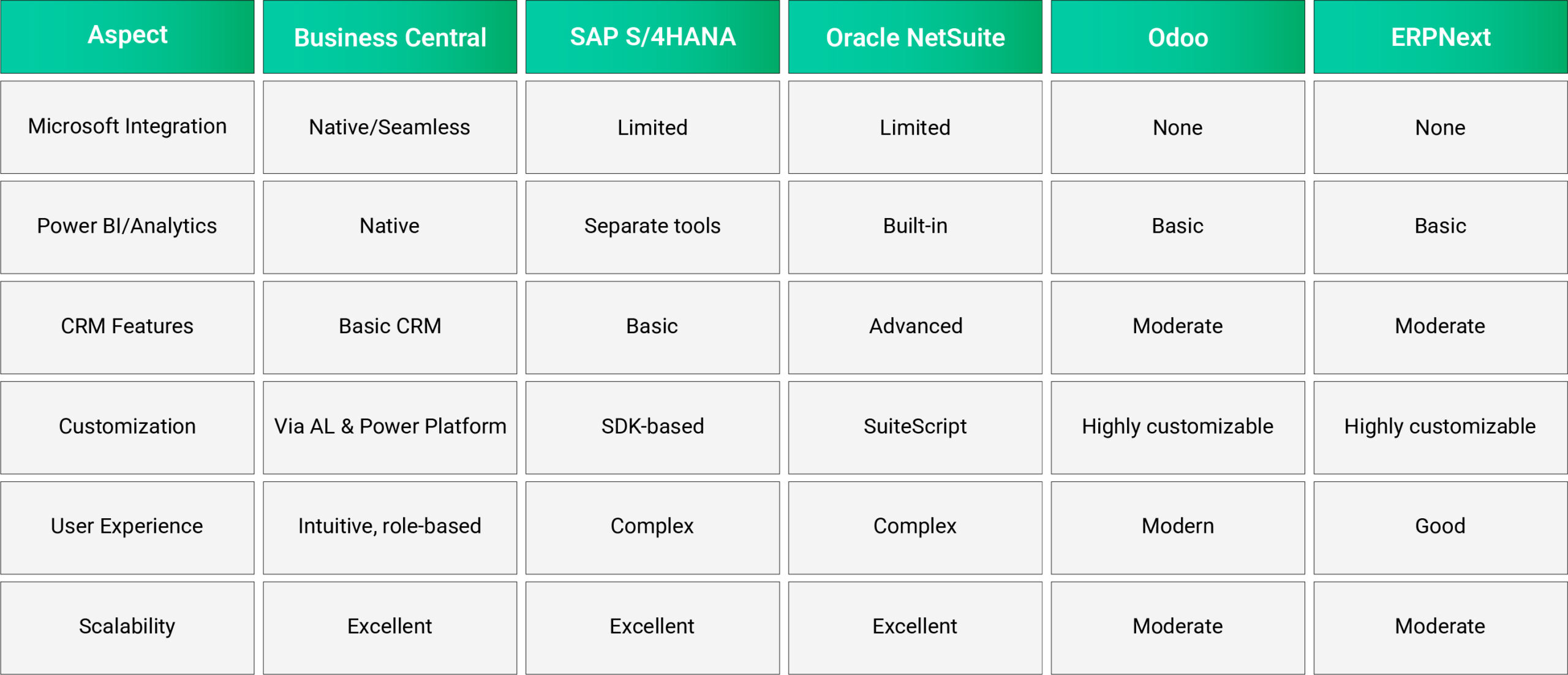Select the Advanced CRM cell
The width and height of the screenshot is (1568, 675).
915,326
